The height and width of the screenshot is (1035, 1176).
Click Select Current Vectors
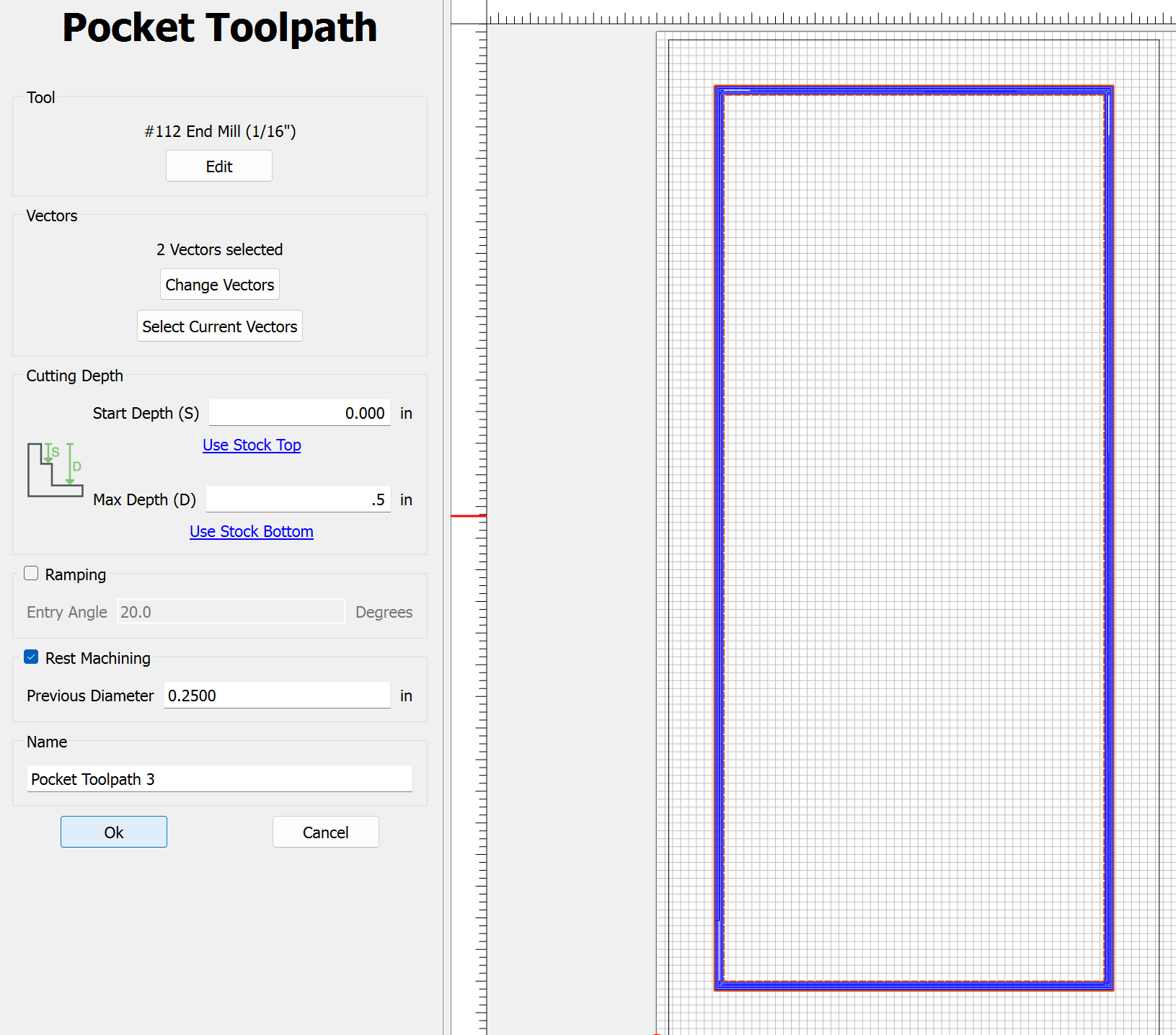(x=219, y=327)
